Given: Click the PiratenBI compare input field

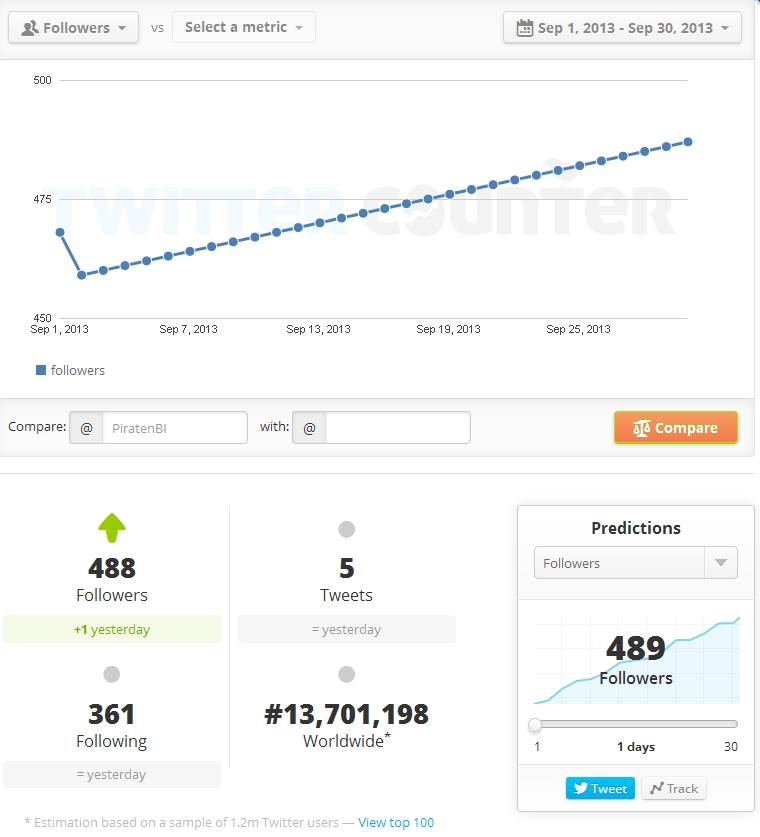Looking at the screenshot, I should tap(173, 428).
